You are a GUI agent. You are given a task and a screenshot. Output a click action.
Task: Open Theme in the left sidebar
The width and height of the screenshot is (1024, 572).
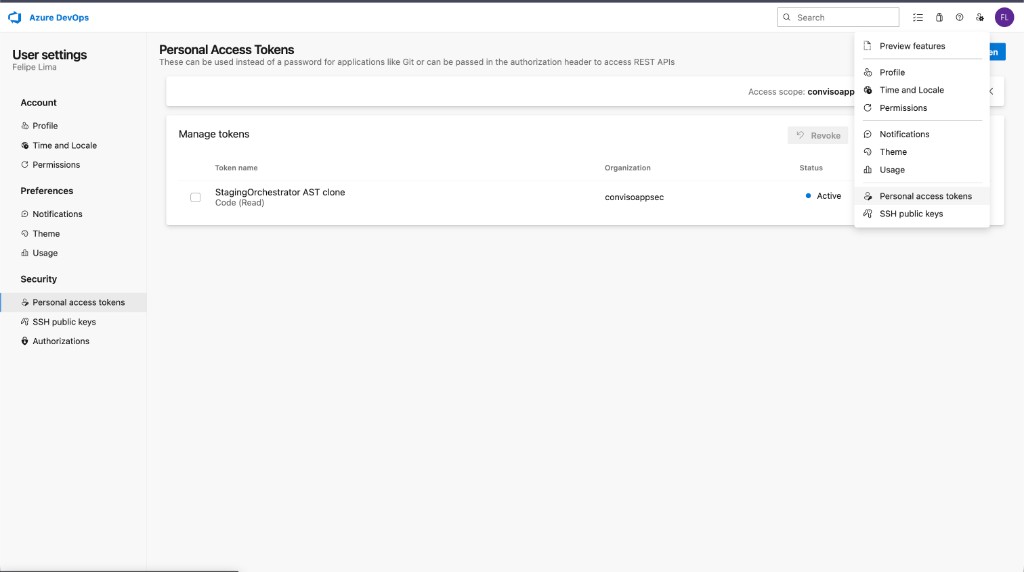[x=73, y=233]
